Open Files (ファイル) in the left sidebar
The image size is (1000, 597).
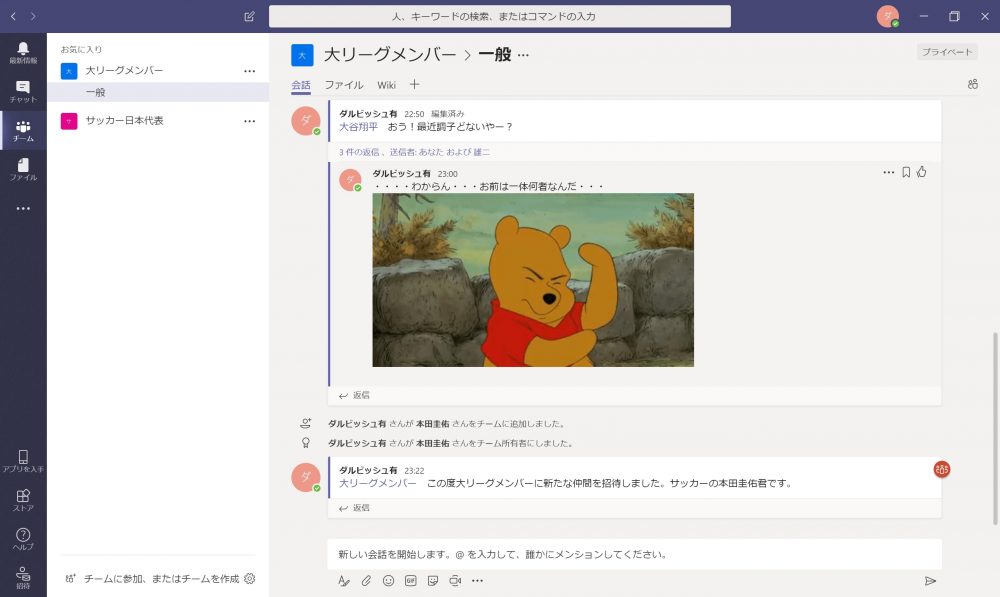coord(23,169)
